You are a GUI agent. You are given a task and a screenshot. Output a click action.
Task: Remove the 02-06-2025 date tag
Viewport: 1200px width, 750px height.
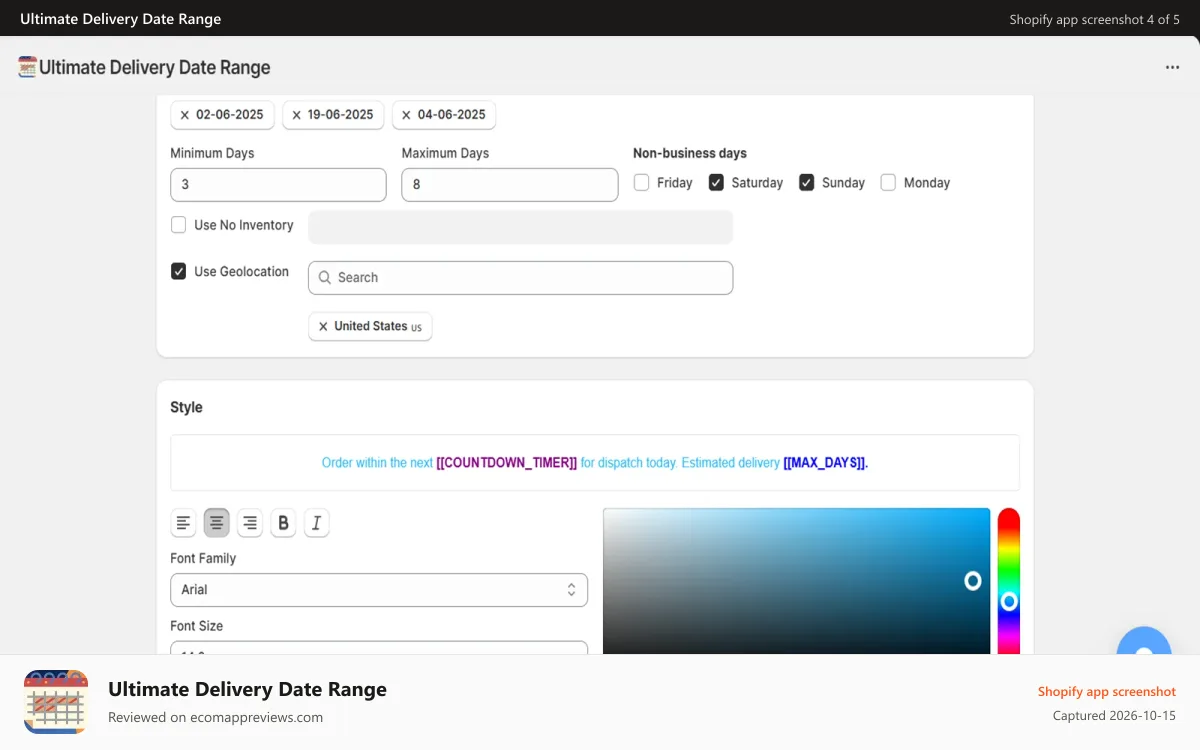tap(185, 115)
